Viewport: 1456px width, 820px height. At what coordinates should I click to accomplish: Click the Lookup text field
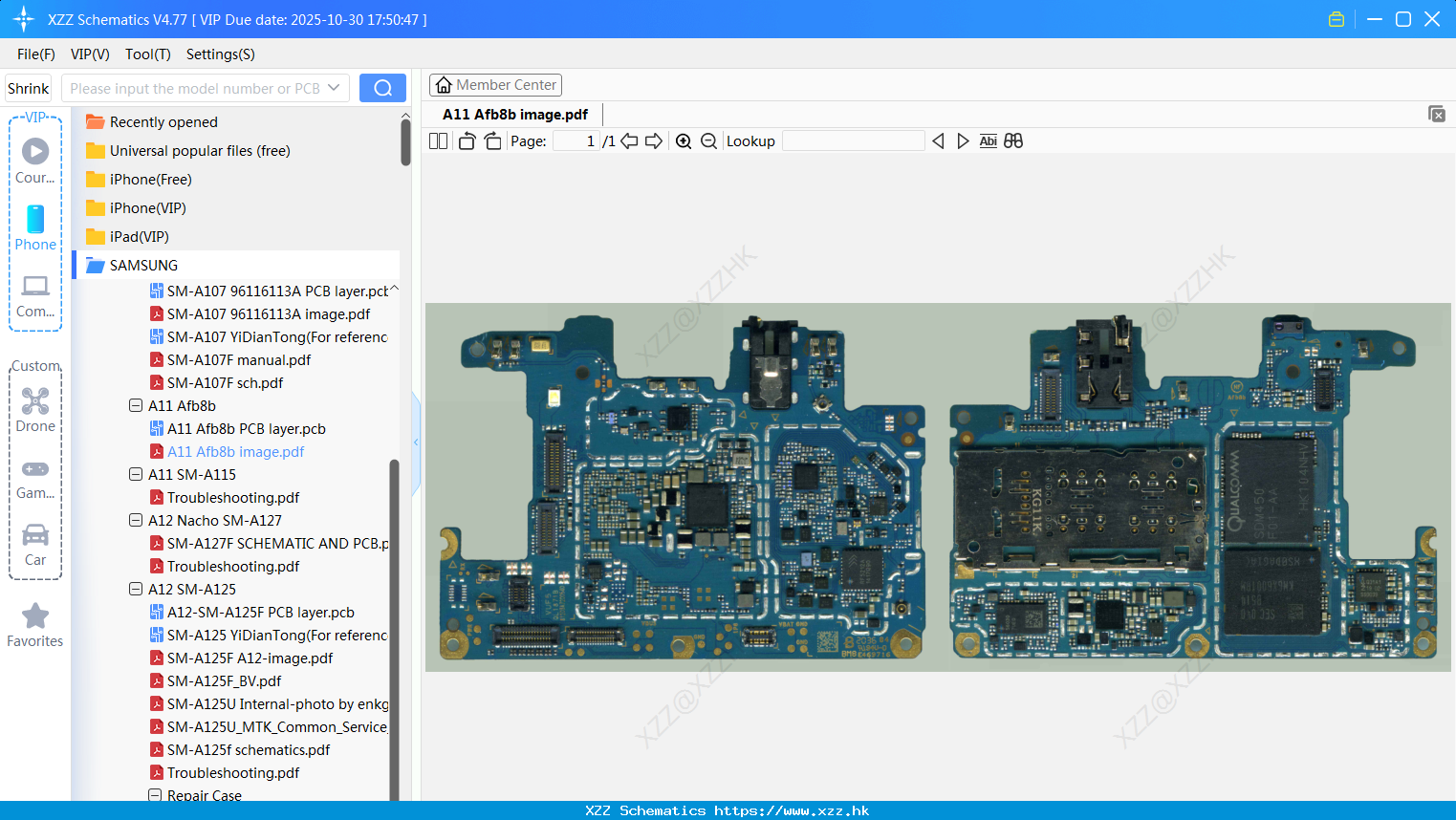pos(854,140)
